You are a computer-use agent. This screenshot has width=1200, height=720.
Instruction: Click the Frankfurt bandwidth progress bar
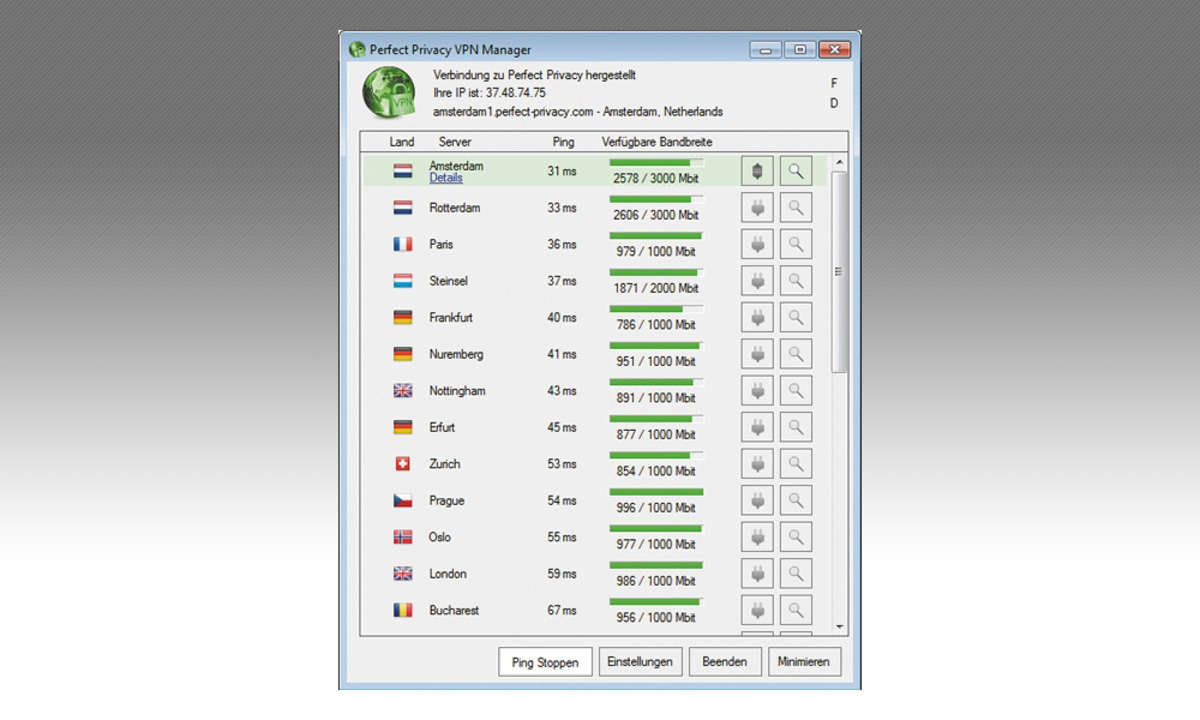click(x=656, y=309)
